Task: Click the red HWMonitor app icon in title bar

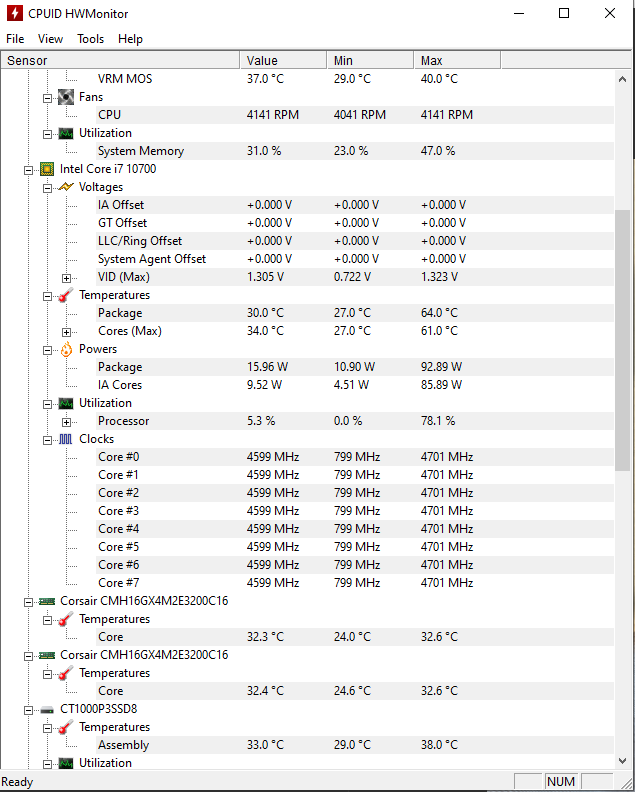Action: 14,14
